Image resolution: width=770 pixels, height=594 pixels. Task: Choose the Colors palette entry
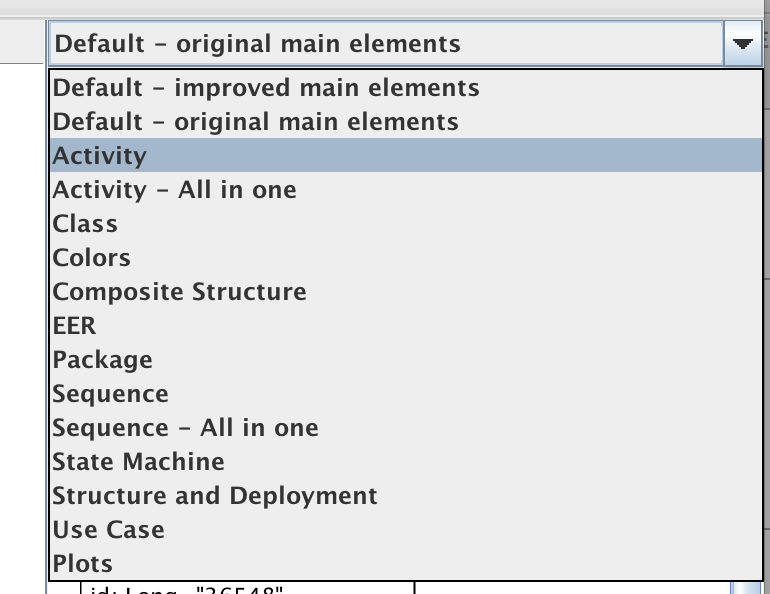click(406, 257)
